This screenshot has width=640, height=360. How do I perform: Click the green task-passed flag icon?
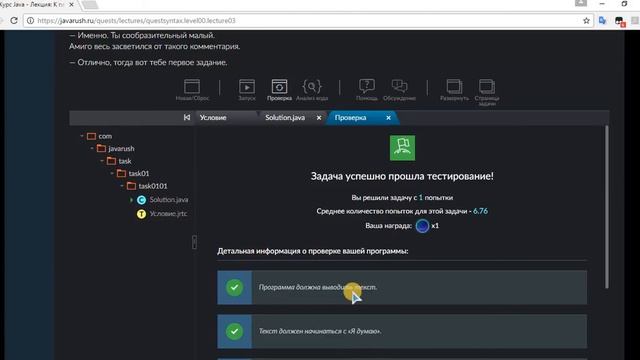pos(402,148)
